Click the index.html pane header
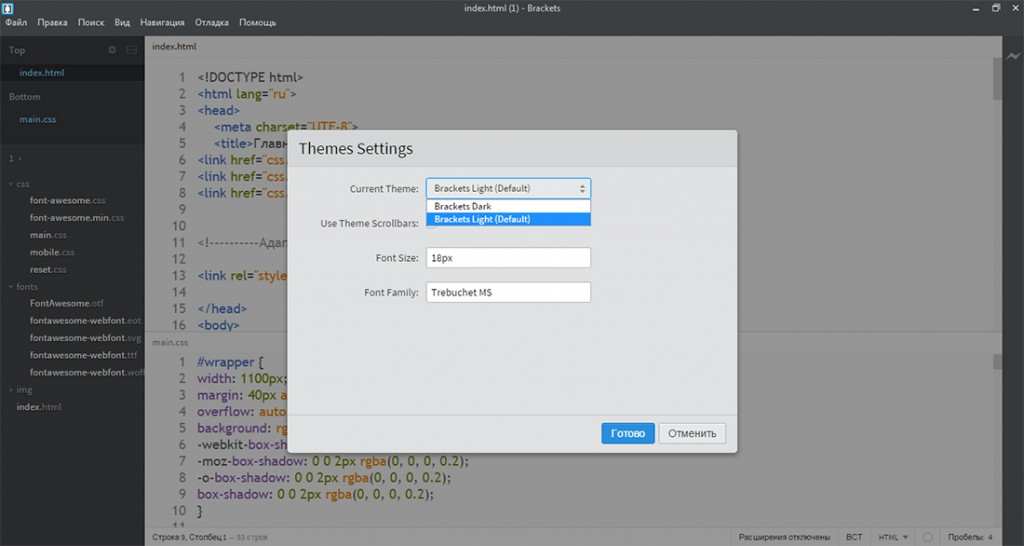The image size is (1024, 546). [x=174, y=46]
